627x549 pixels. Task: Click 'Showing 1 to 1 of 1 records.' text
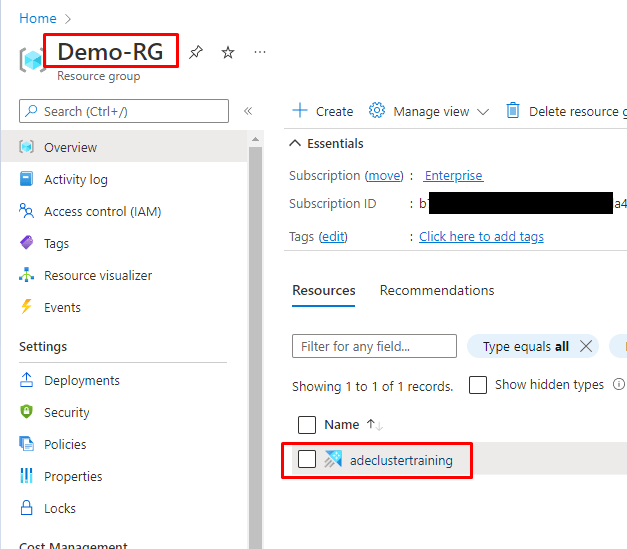[x=373, y=386]
